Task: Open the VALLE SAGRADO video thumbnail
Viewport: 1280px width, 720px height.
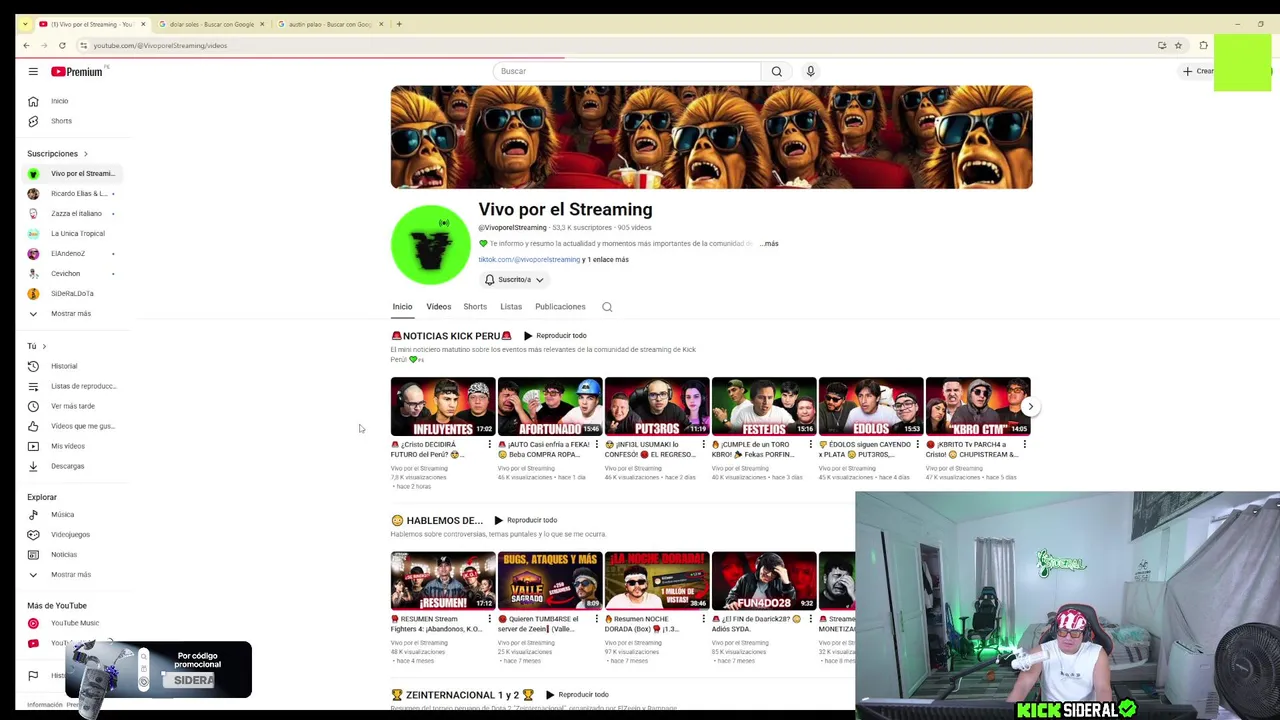Action: click(x=550, y=580)
